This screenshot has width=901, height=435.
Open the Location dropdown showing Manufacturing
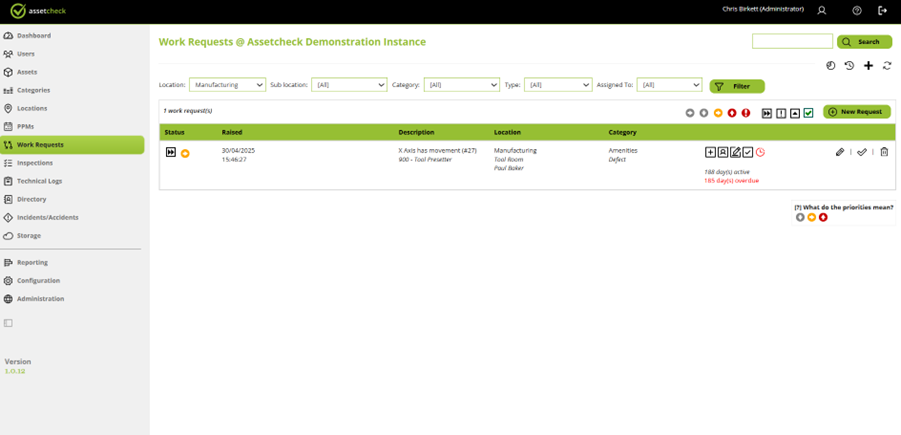pos(227,85)
